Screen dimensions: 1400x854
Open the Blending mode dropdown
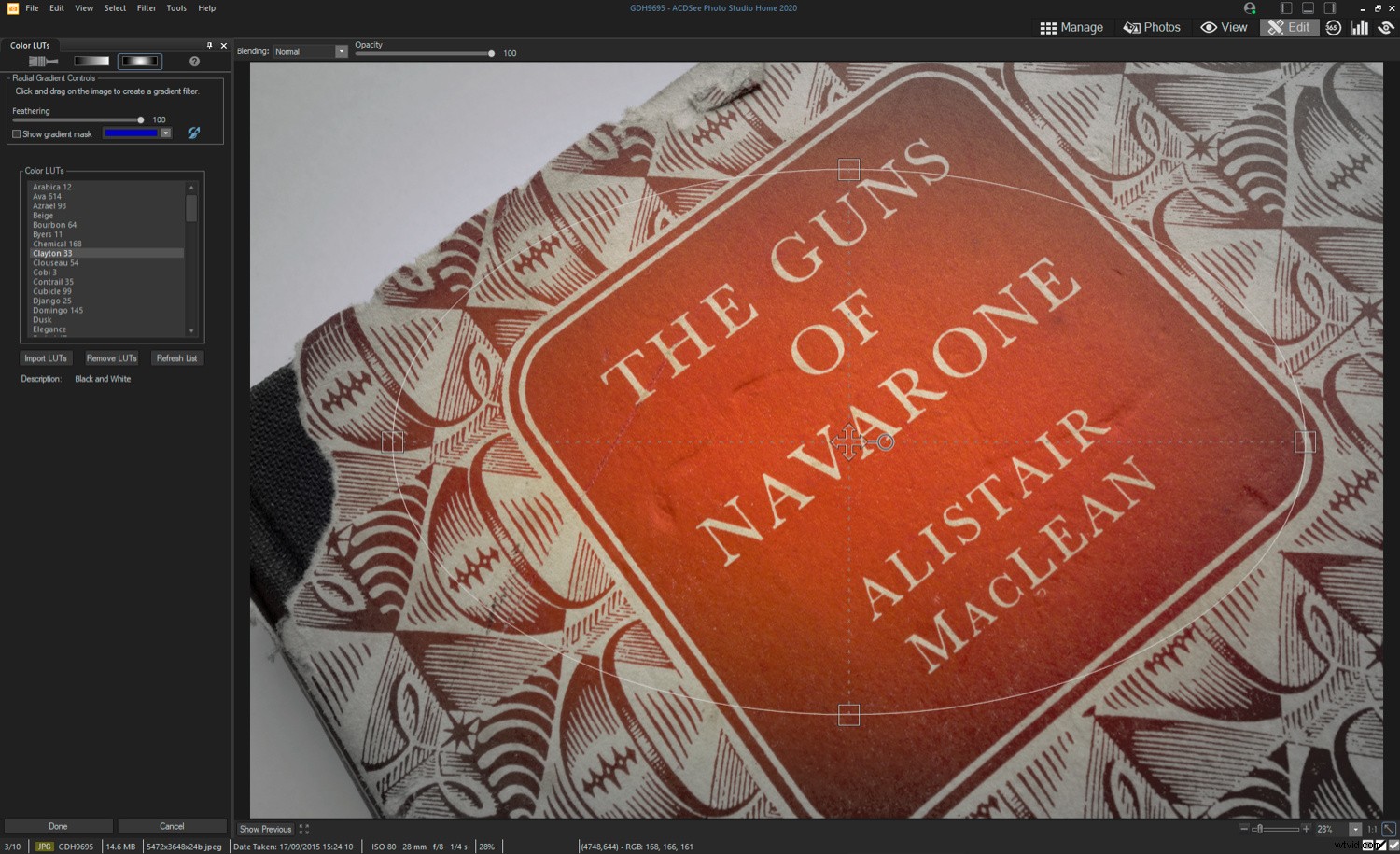tap(341, 52)
